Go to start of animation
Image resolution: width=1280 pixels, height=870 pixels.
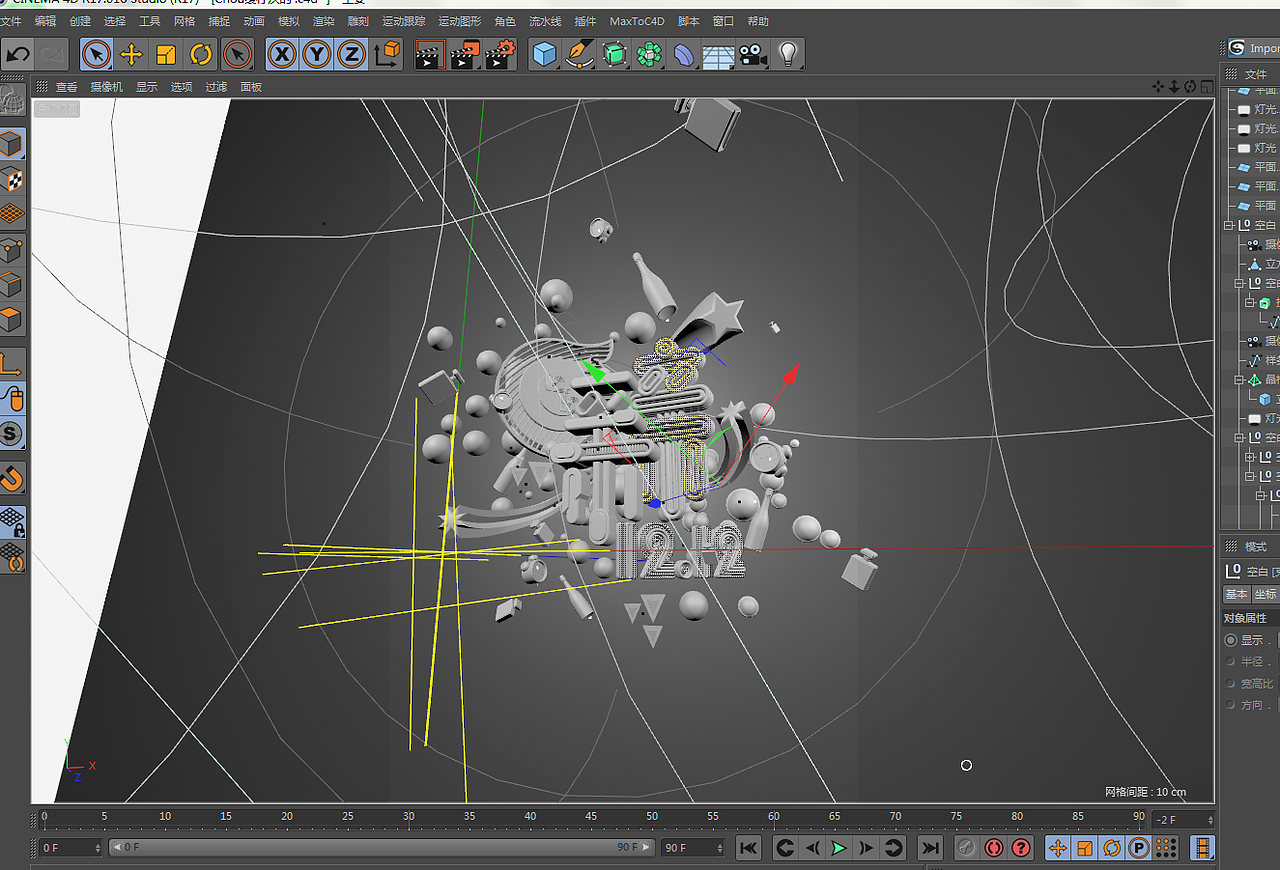[748, 848]
